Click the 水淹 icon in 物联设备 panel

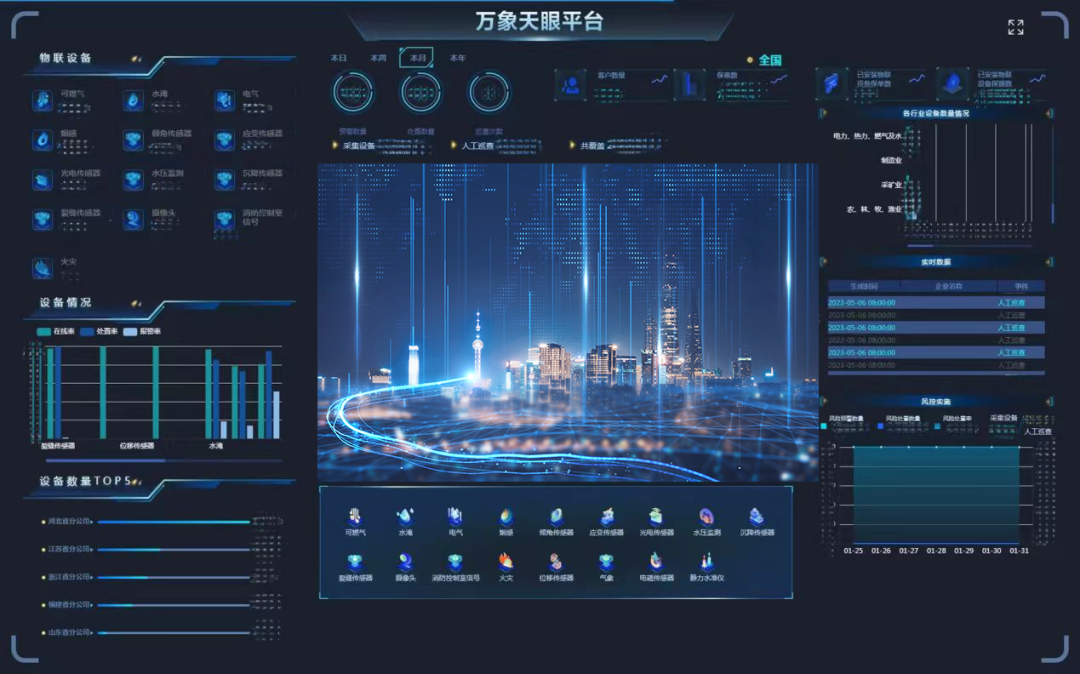click(x=133, y=101)
